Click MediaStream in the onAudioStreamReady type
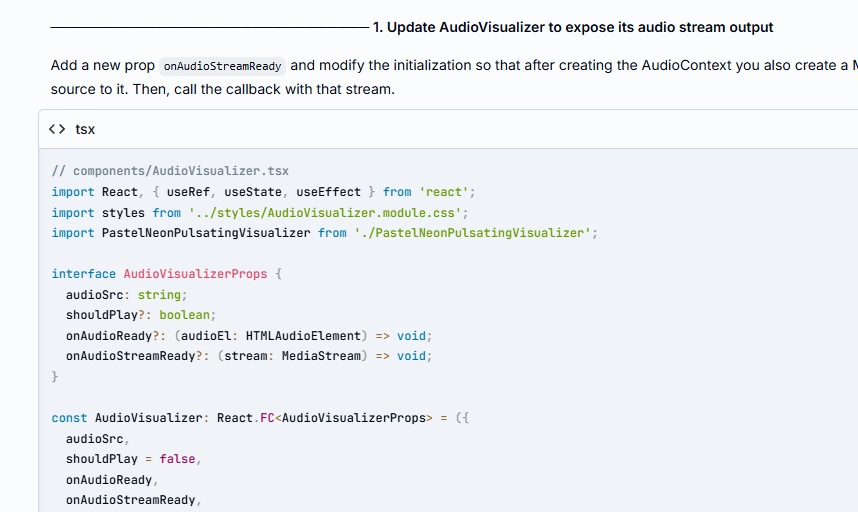Image resolution: width=858 pixels, height=512 pixels. pyautogui.click(x=321, y=356)
